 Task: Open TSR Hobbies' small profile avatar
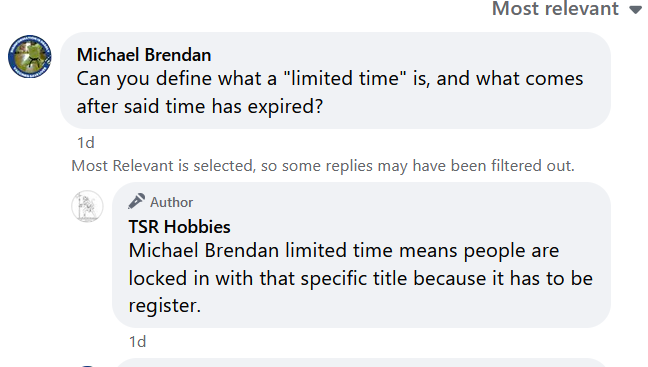(87, 206)
